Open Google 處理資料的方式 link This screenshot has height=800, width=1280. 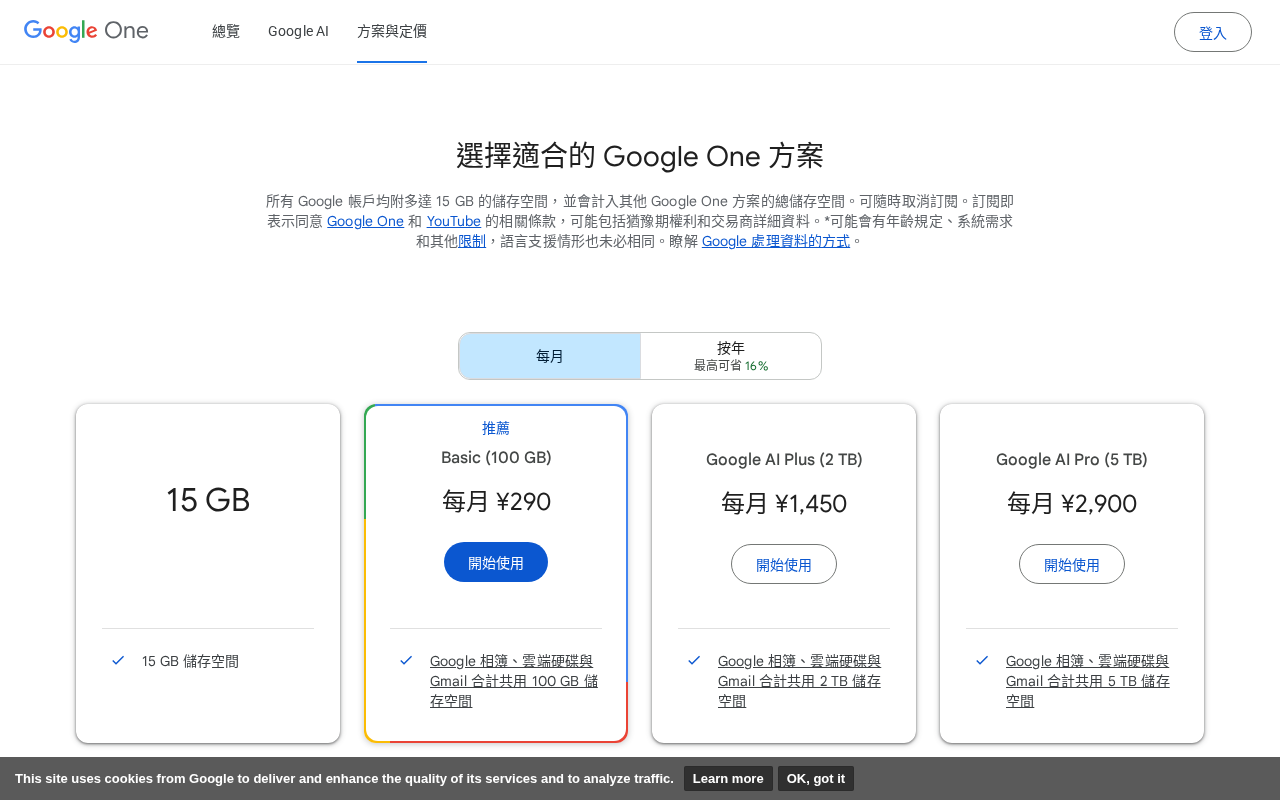coord(776,241)
